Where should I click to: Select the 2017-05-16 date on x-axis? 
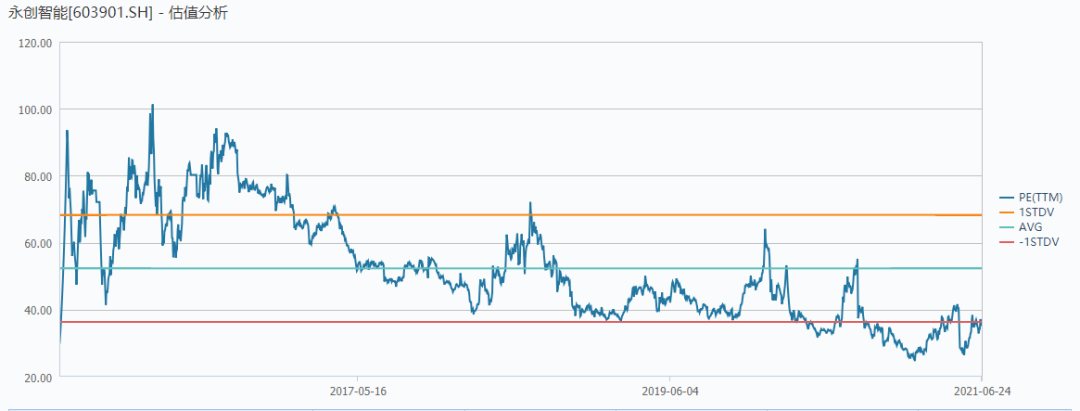click(357, 390)
